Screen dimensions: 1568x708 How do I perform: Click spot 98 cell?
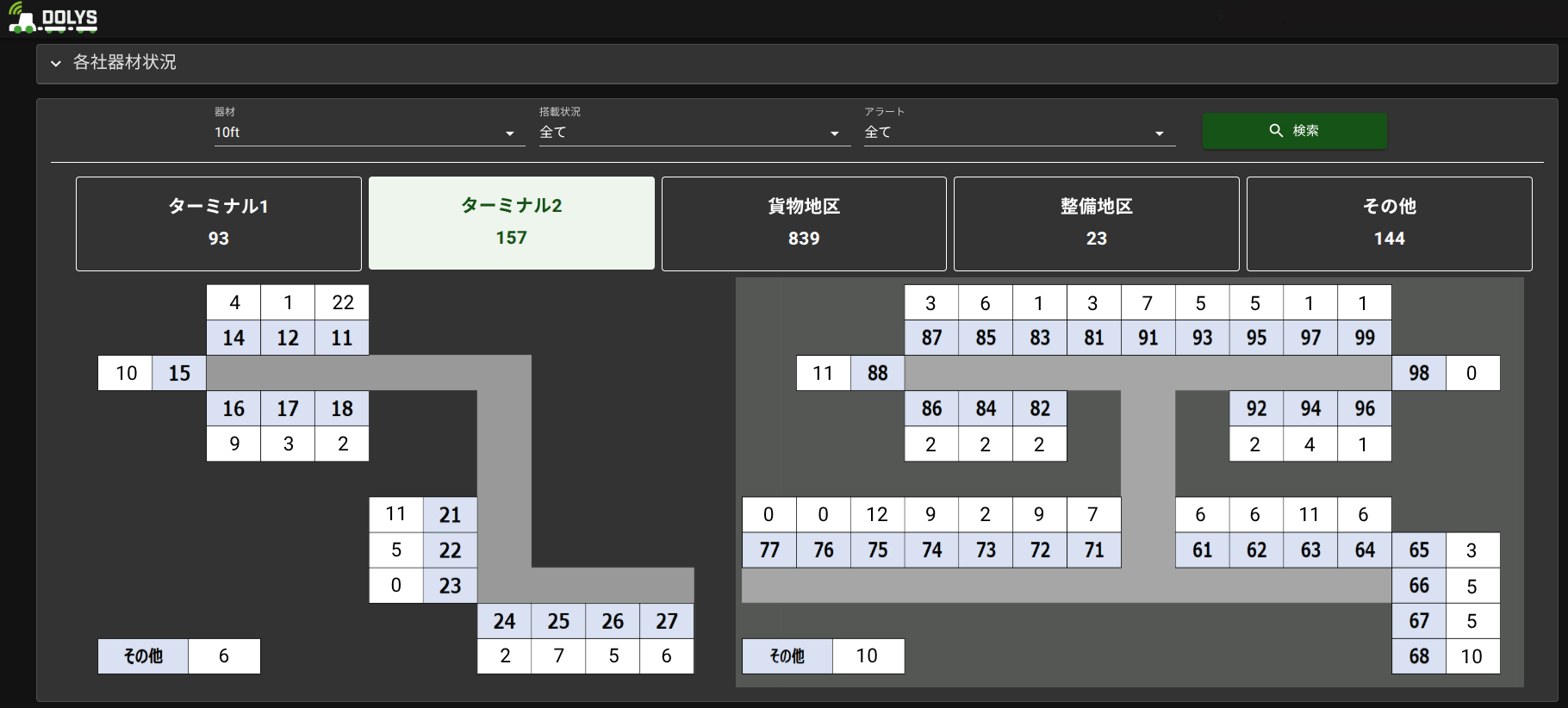point(1418,373)
